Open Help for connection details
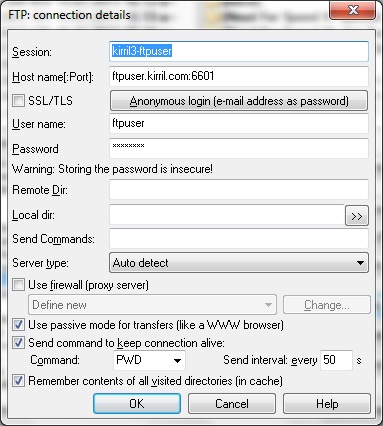This screenshot has height=426, width=383. (327, 404)
